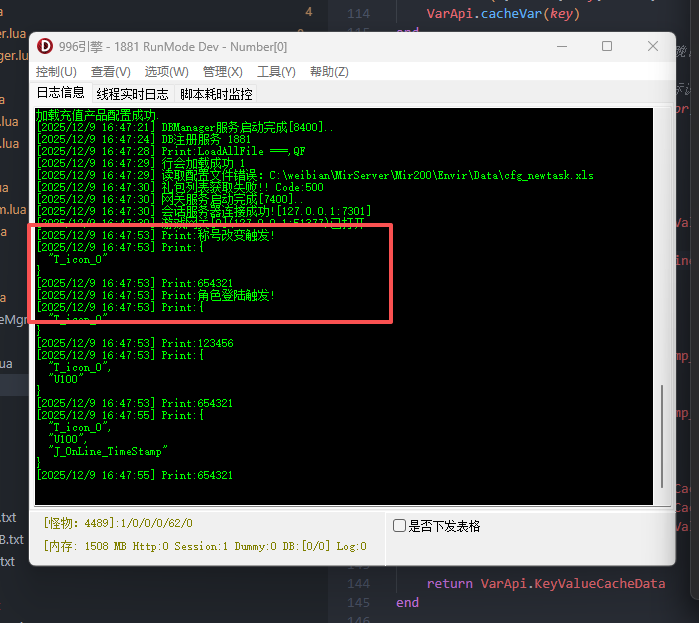Expand the 选项(W) menu
699x623 pixels.
[166, 72]
